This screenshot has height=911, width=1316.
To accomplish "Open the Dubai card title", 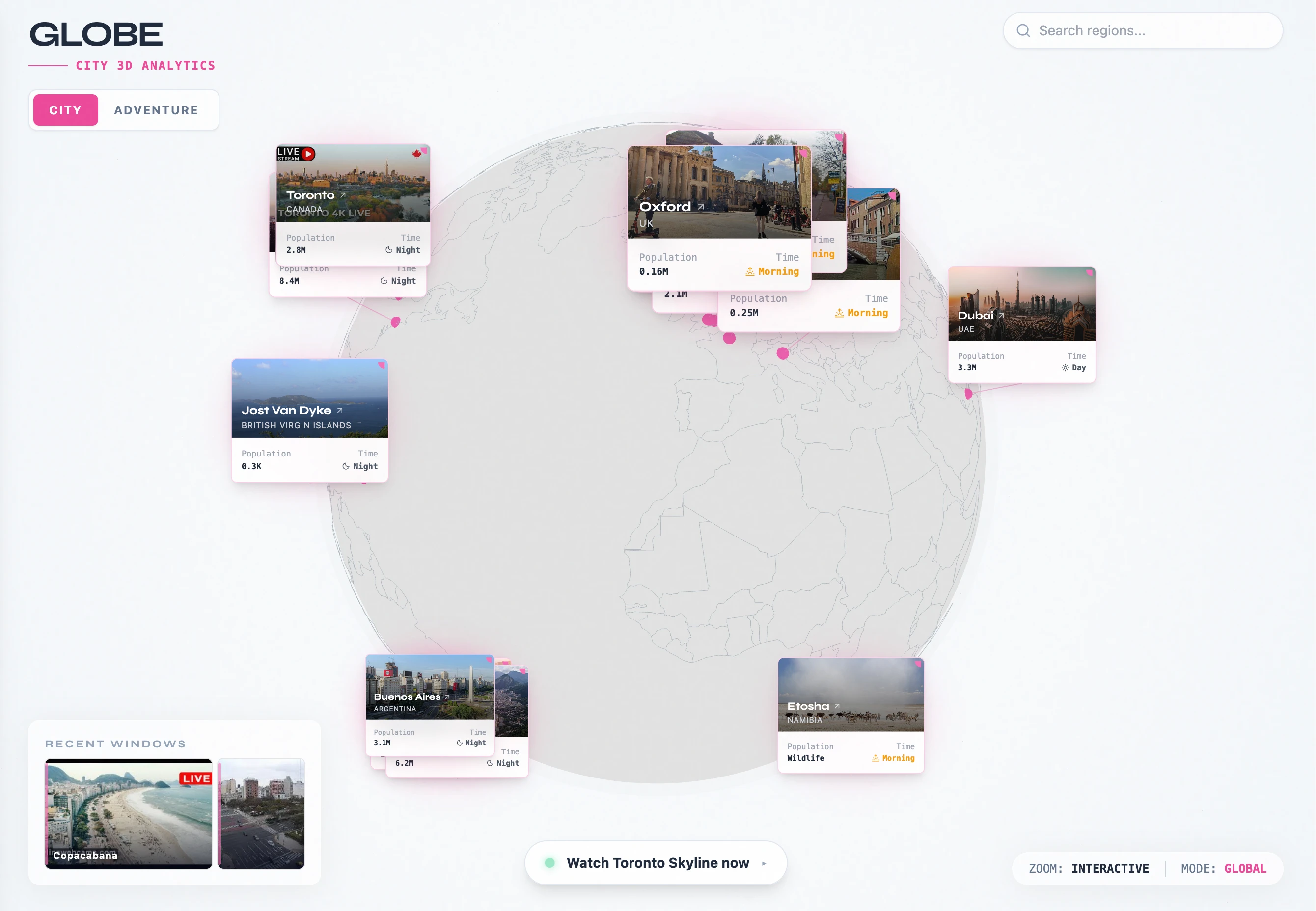I will click(975, 316).
